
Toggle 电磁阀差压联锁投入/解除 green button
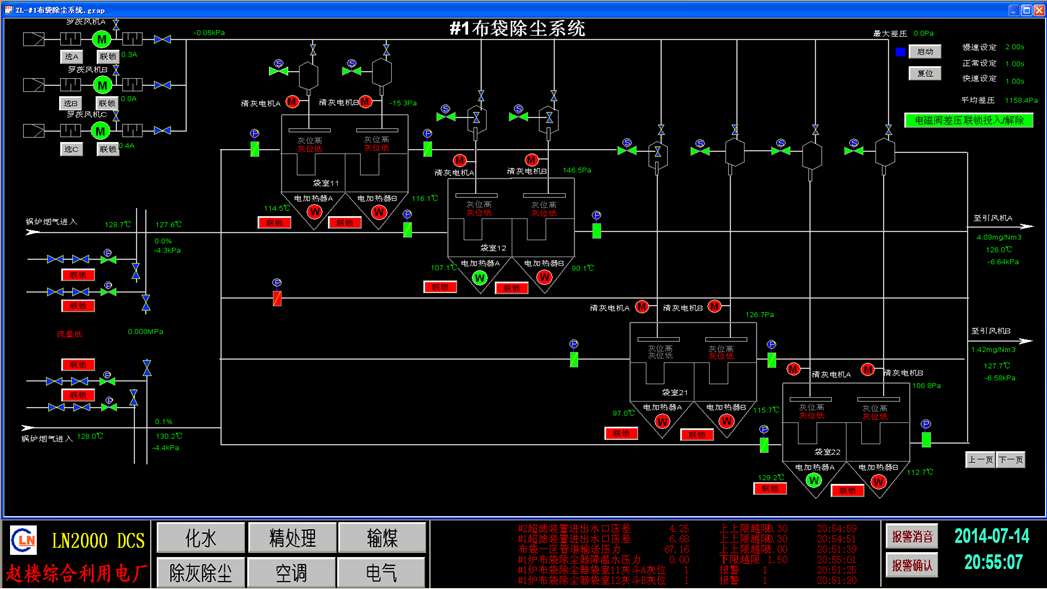(x=968, y=121)
